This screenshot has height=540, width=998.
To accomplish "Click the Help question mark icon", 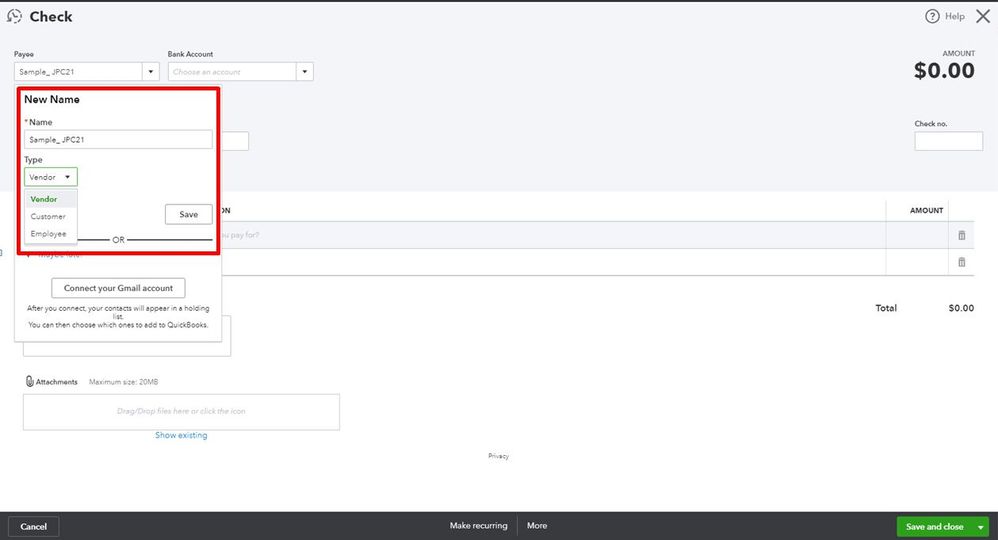I will click(932, 17).
